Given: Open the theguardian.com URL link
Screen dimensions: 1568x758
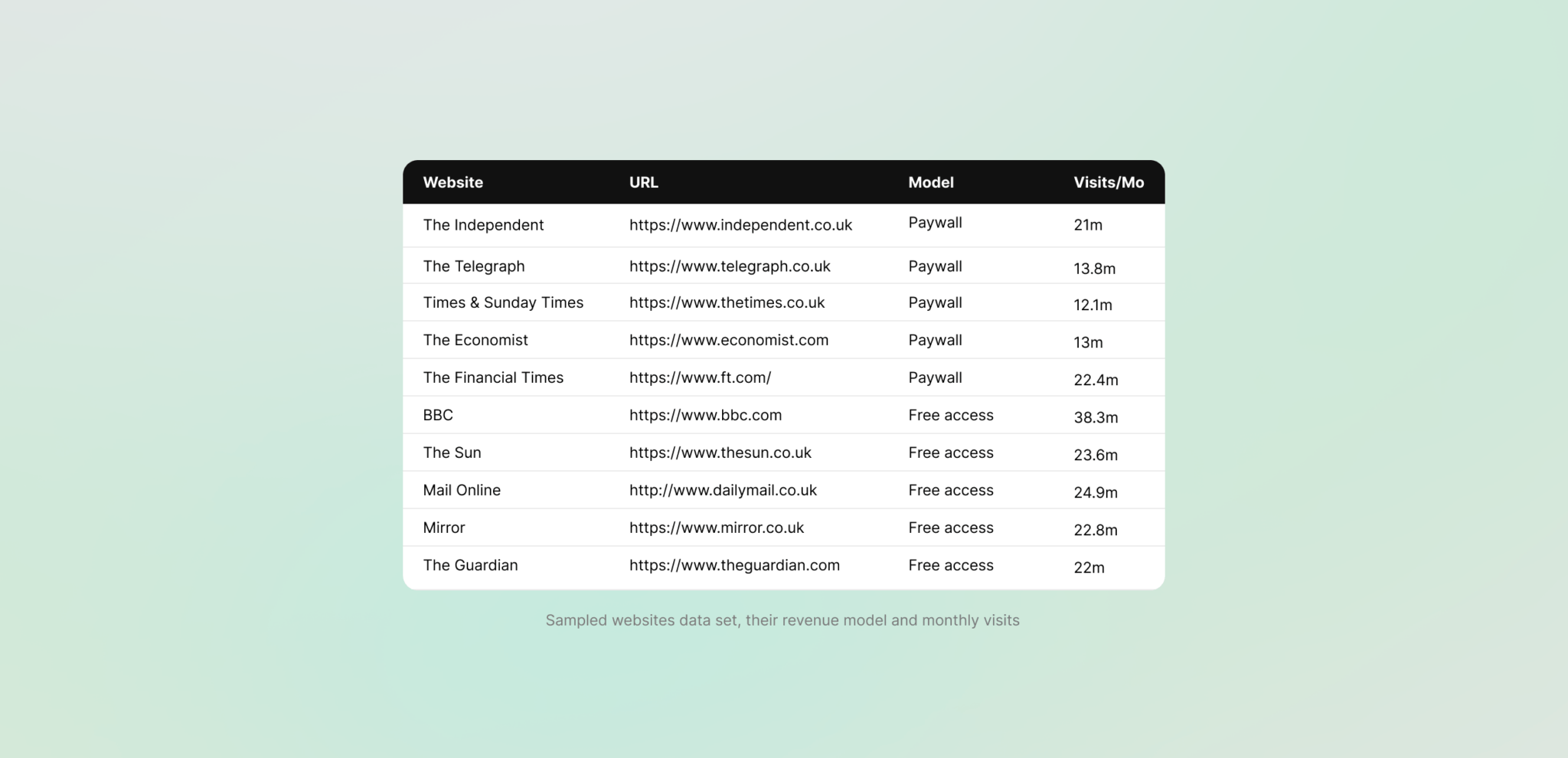Looking at the screenshot, I should point(734,565).
